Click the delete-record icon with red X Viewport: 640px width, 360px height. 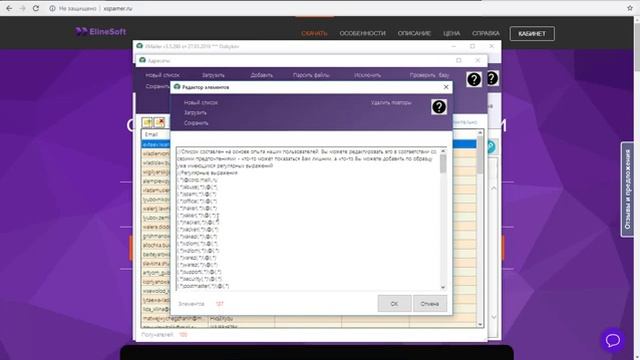tap(159, 122)
